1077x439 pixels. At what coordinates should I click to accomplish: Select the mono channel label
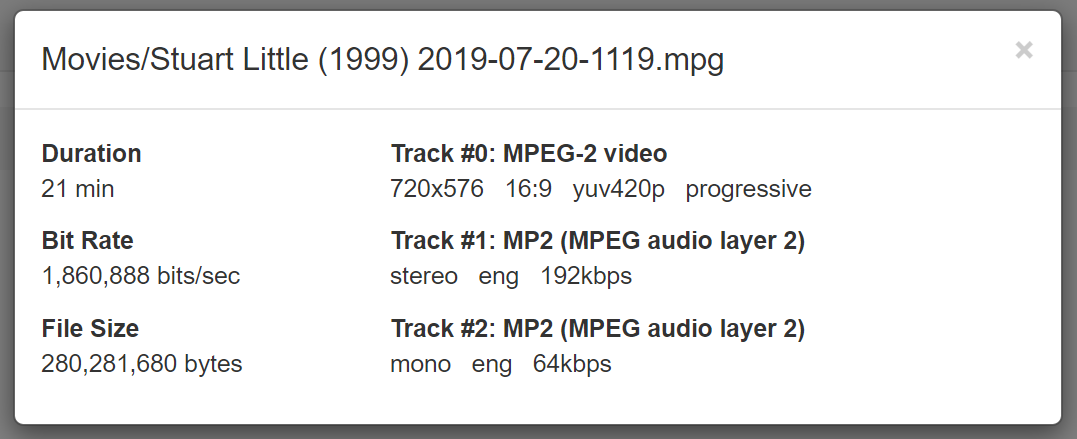(420, 364)
